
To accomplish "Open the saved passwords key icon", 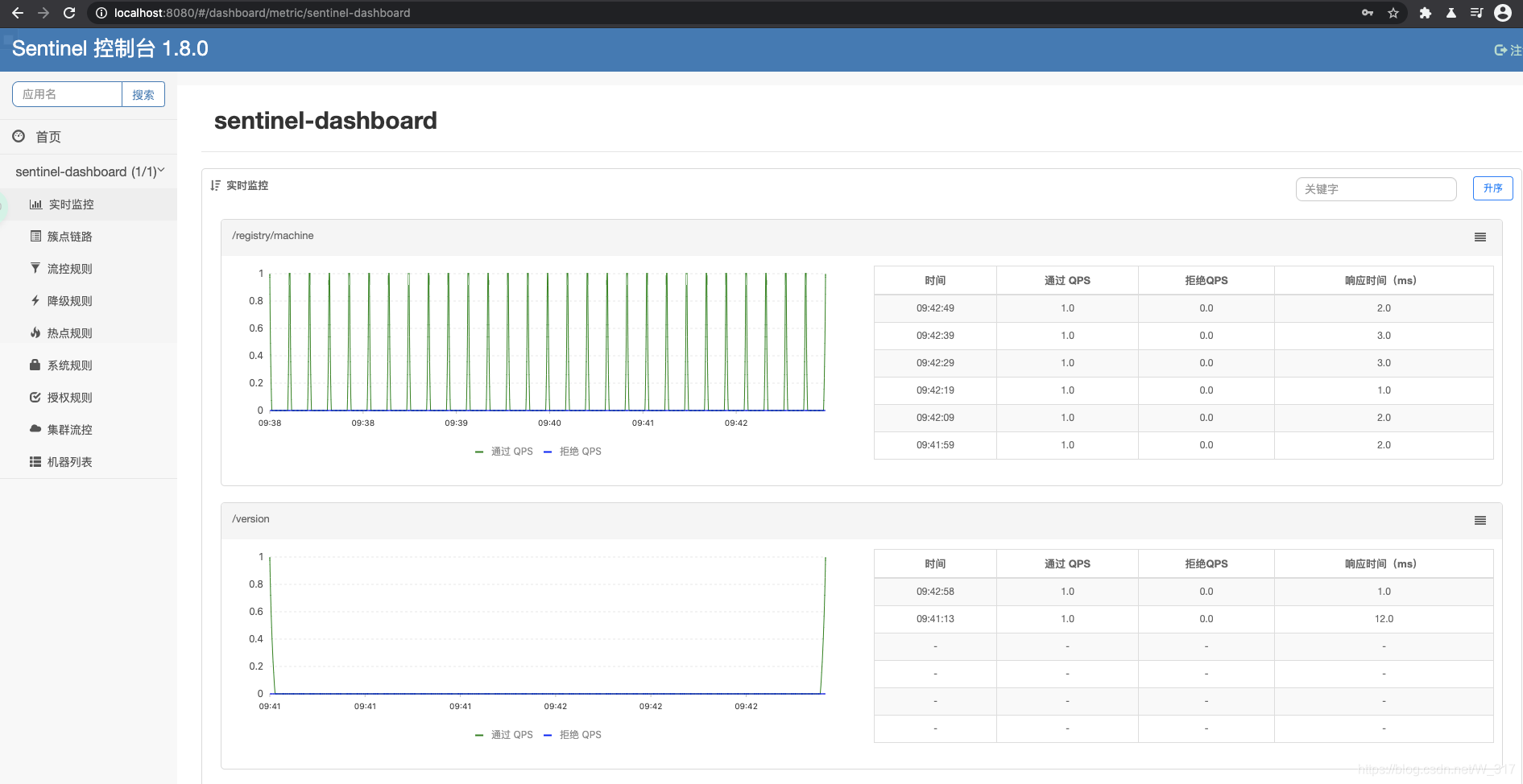I will pyautogui.click(x=1368, y=13).
